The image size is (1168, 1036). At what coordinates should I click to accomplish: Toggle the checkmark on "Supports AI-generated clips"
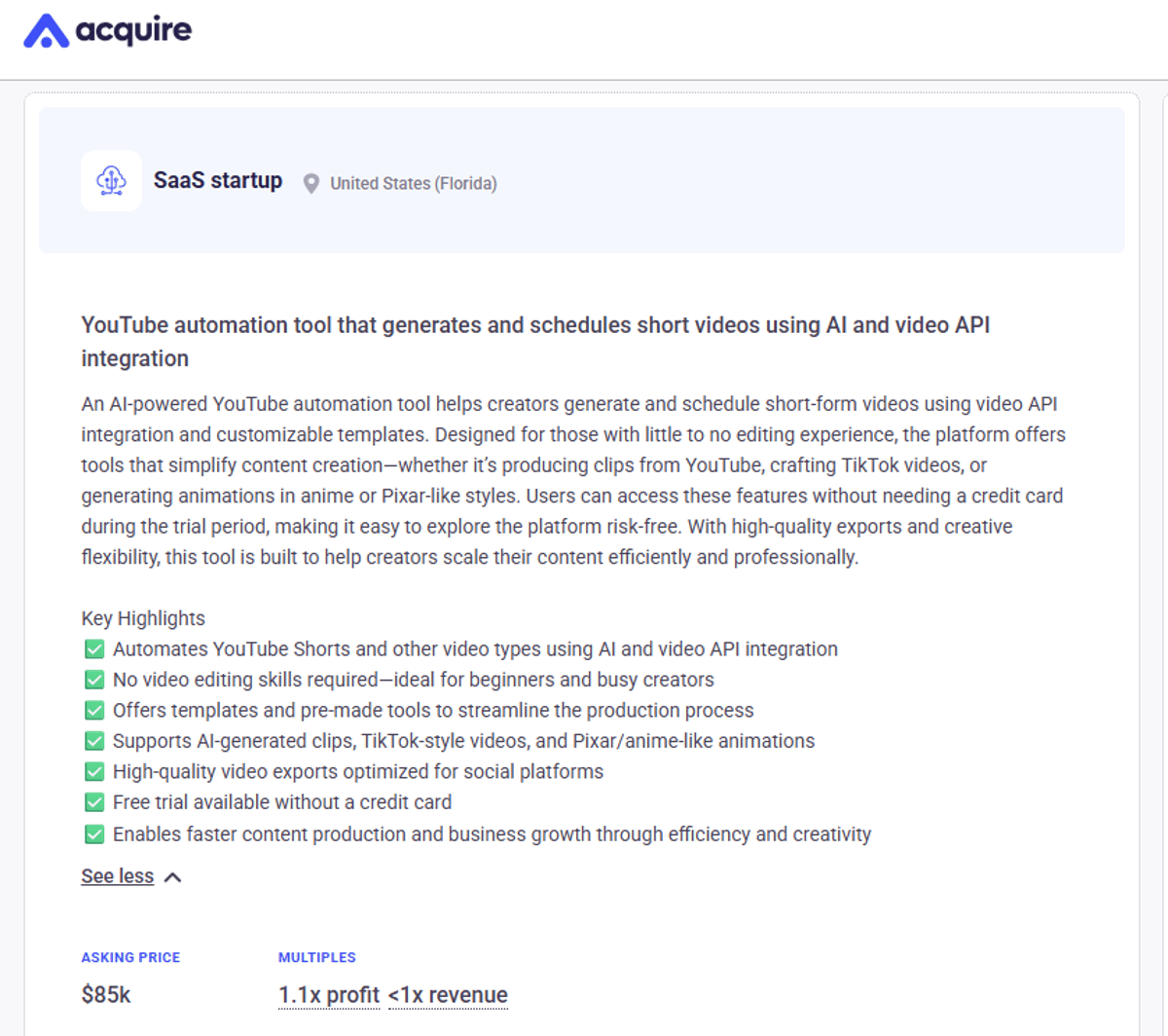point(93,740)
